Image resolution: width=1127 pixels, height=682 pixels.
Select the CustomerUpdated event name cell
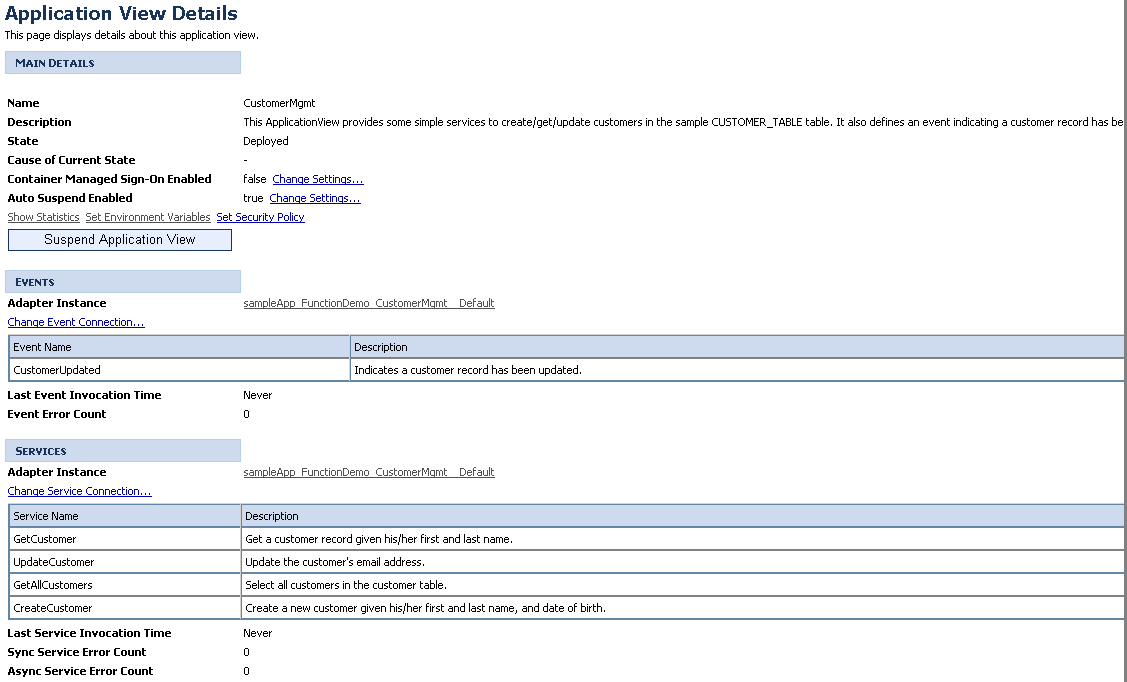[x=179, y=370]
